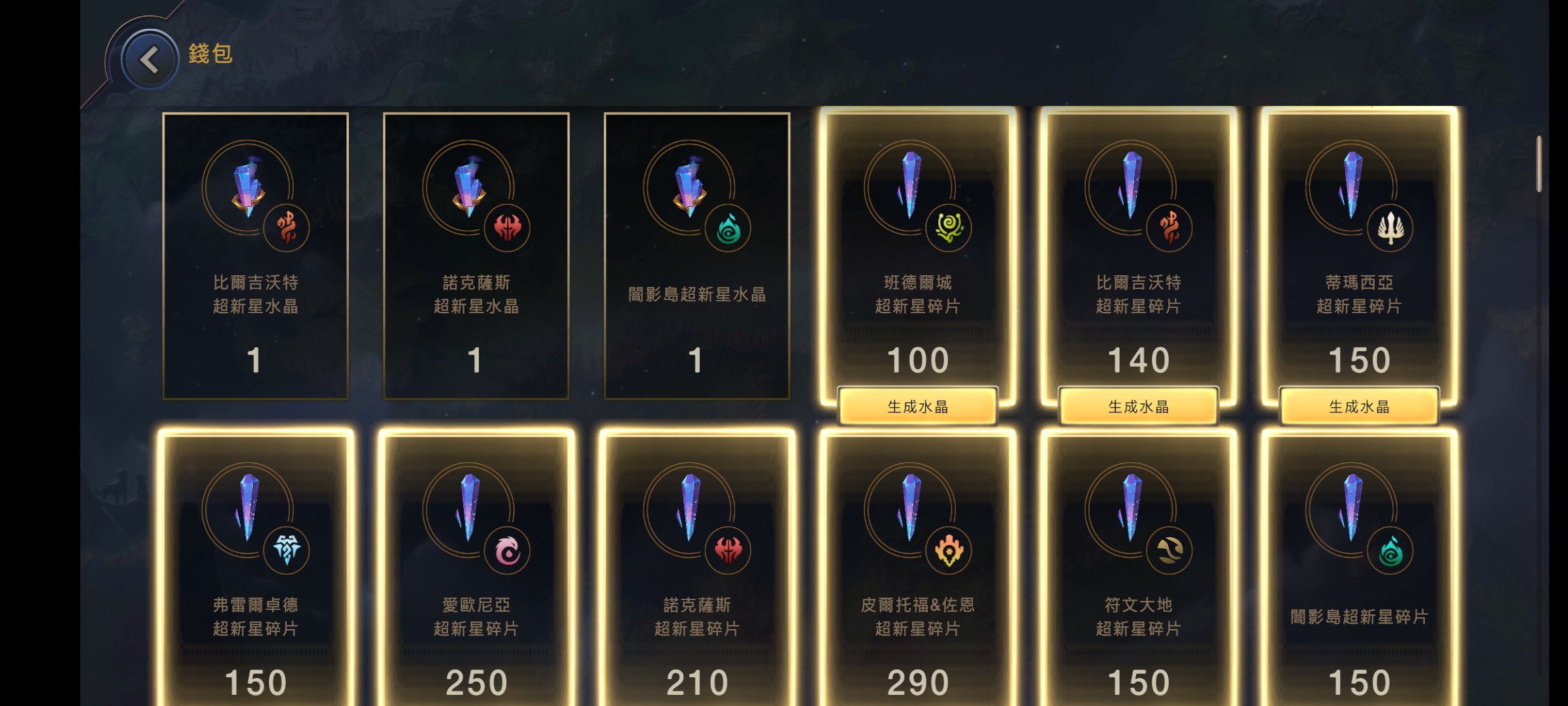The height and width of the screenshot is (706, 1568).
Task: Select the Noxus supernova shard card with 210
Action: click(x=697, y=567)
